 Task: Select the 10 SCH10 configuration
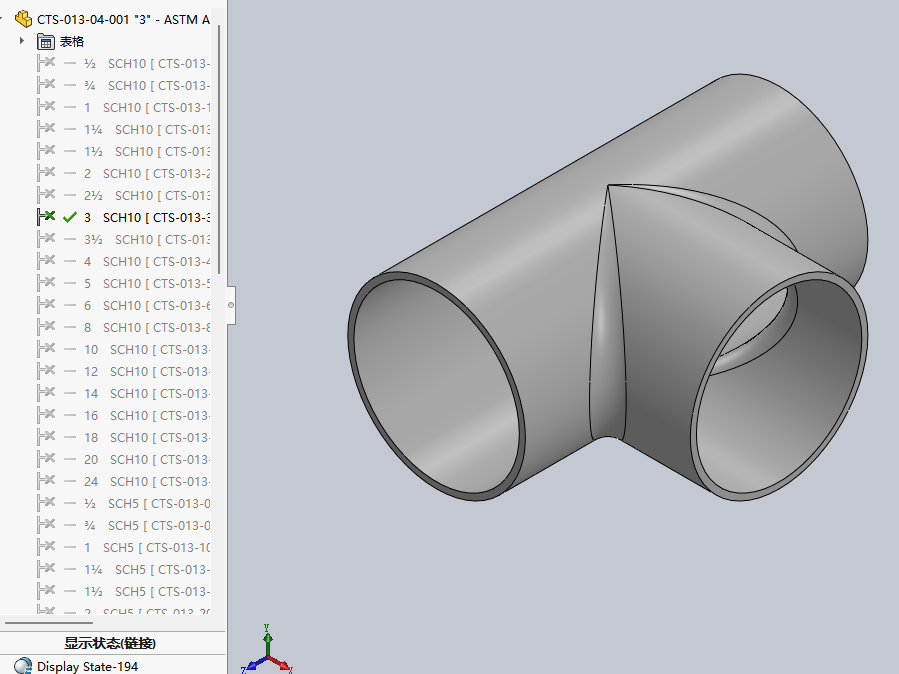(147, 350)
